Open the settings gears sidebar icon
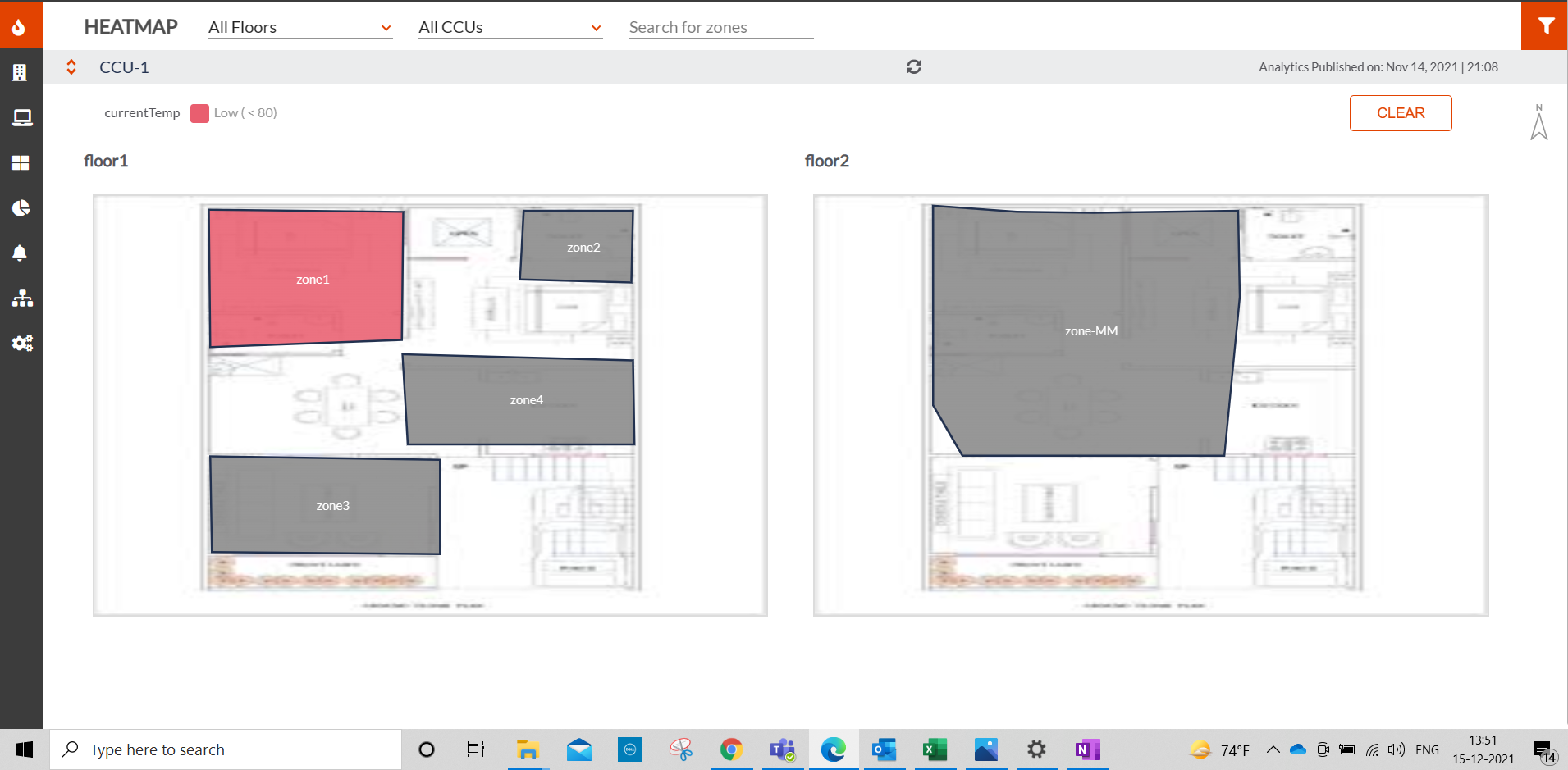The width and height of the screenshot is (1568, 770). pos(22,343)
